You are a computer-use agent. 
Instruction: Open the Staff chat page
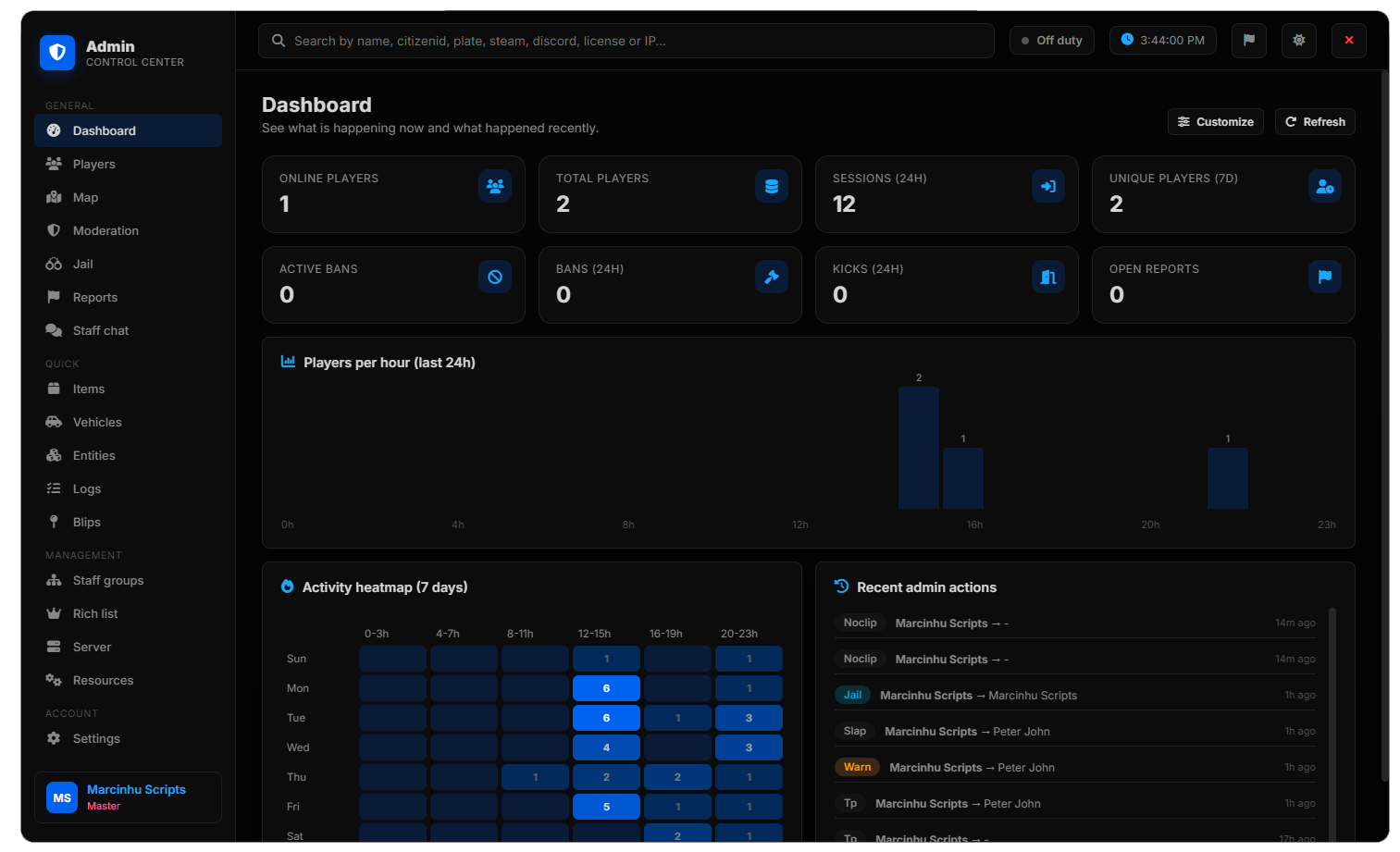[128, 330]
